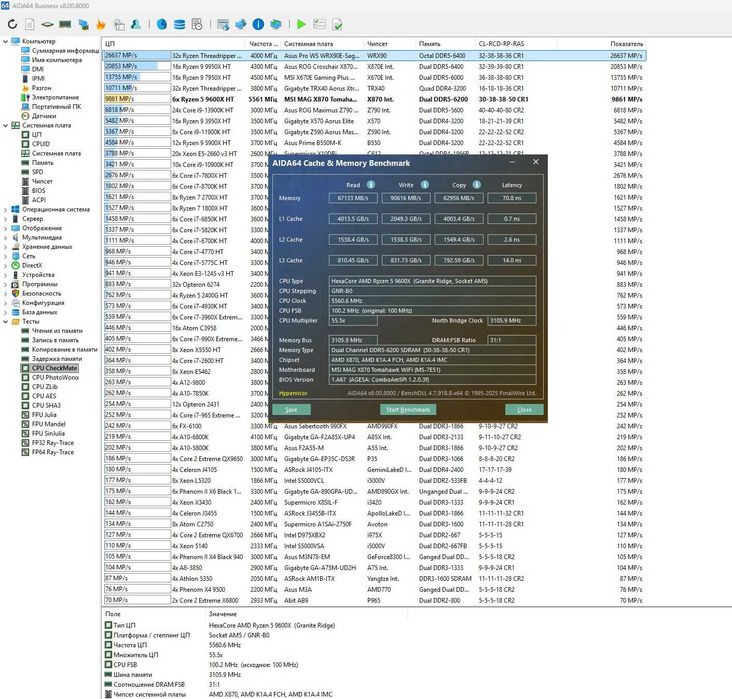The image size is (732, 699).
Task: Click the blue database stack toolbar icon
Action: click(179, 24)
